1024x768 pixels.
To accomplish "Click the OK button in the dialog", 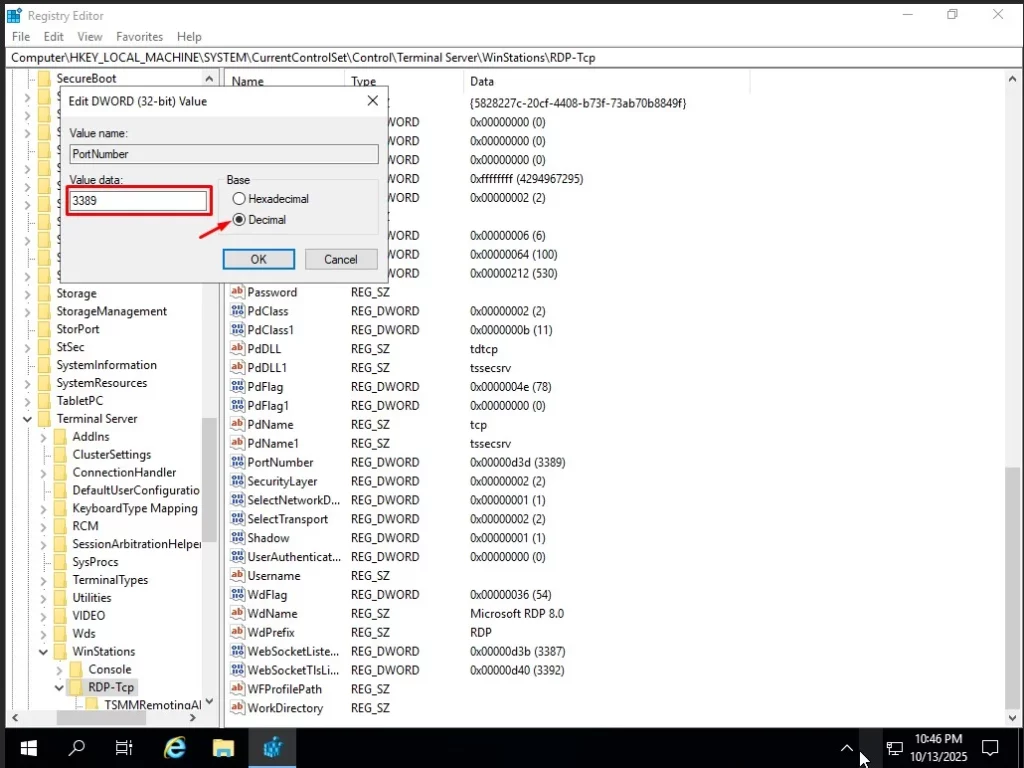I will 258,258.
